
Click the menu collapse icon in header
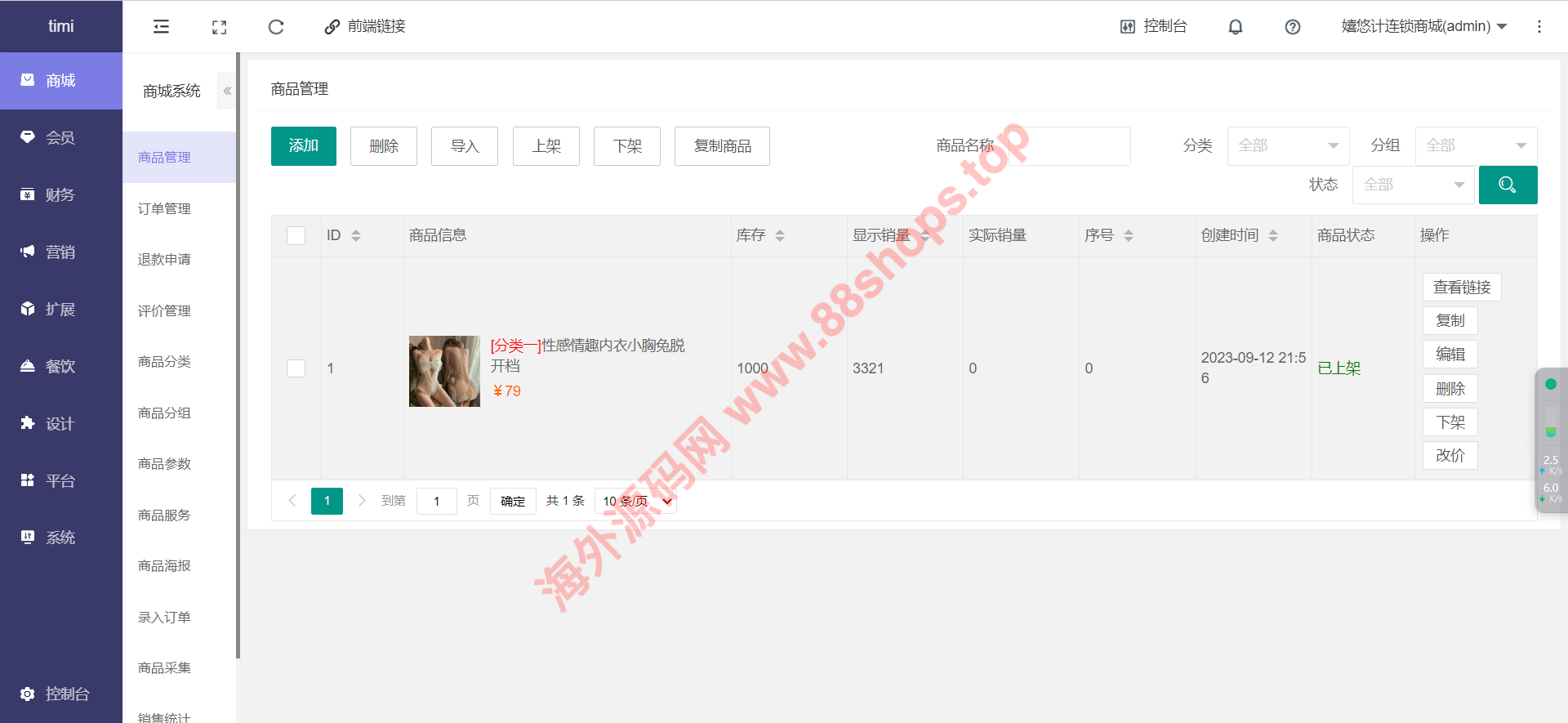pyautogui.click(x=161, y=27)
